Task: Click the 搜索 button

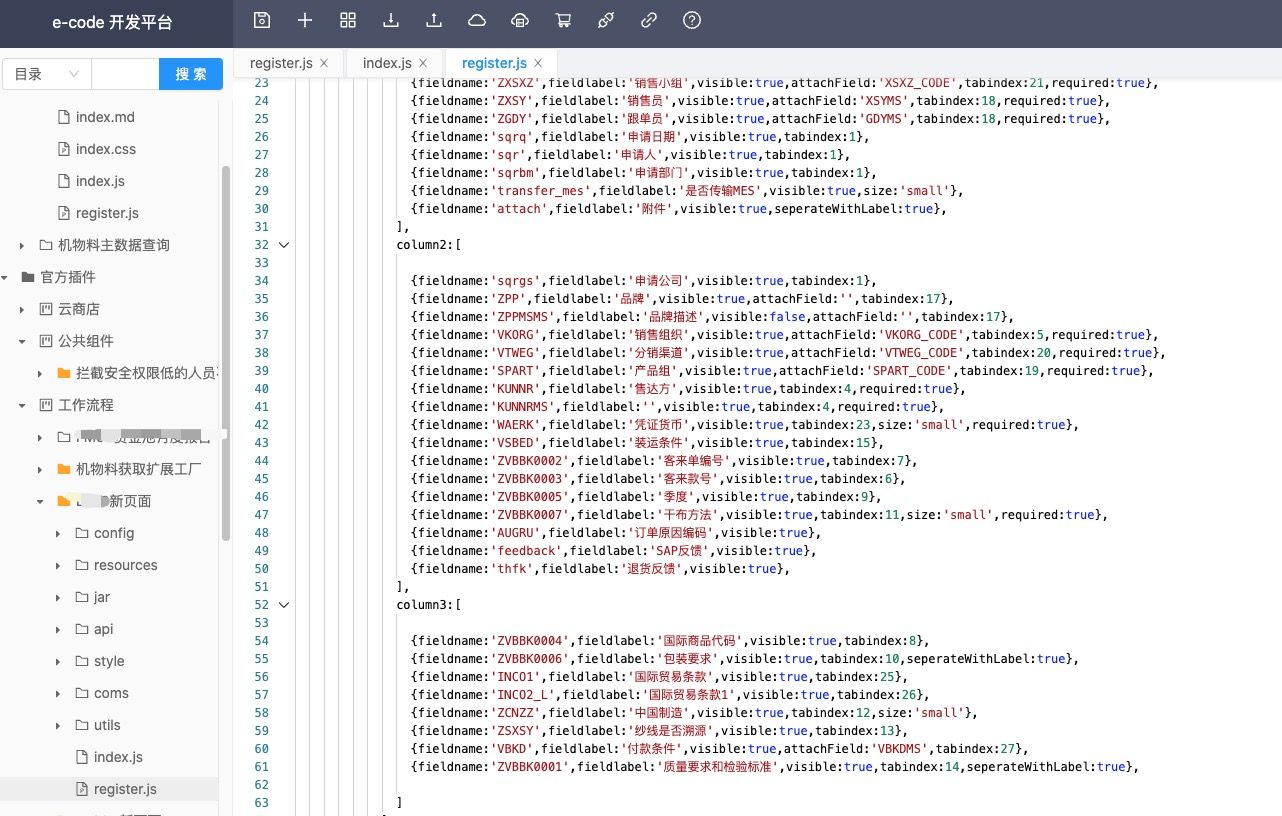Action: point(191,74)
